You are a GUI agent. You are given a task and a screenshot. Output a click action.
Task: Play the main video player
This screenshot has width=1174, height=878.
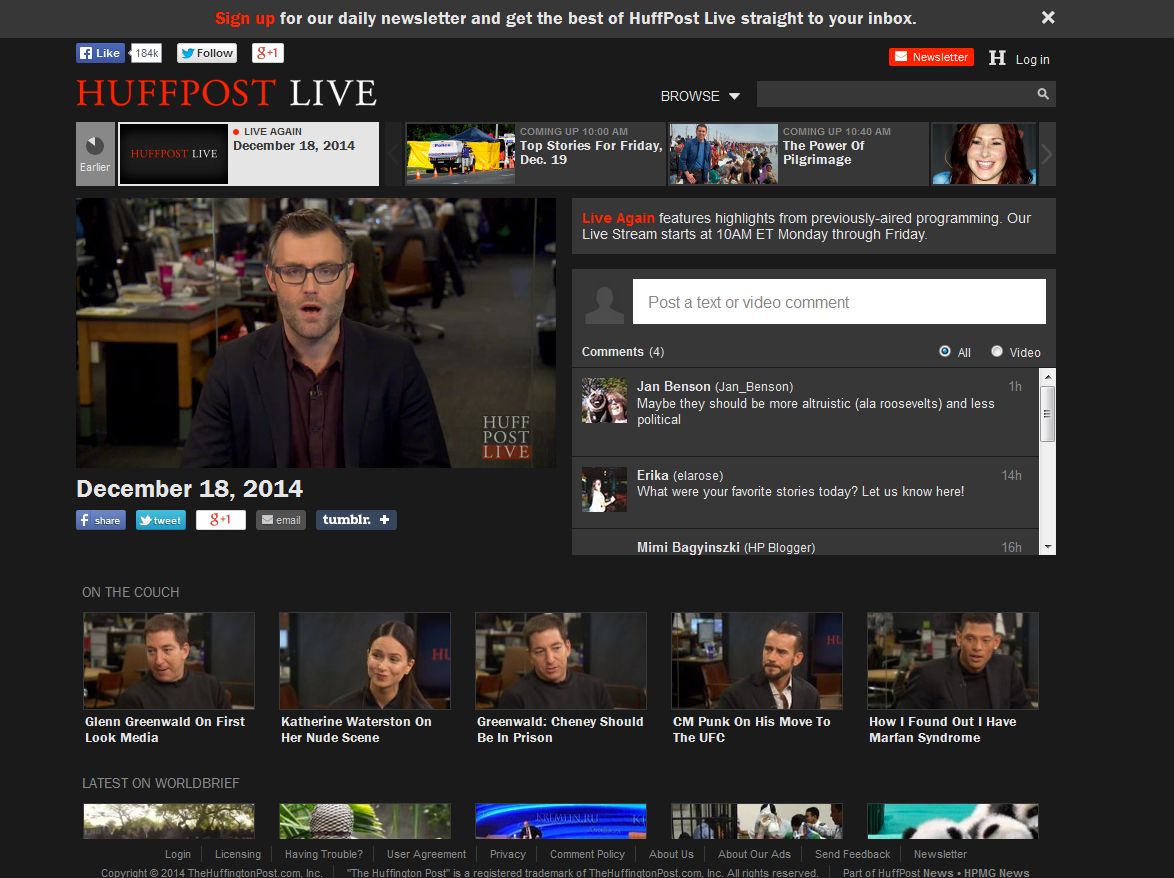pos(316,333)
